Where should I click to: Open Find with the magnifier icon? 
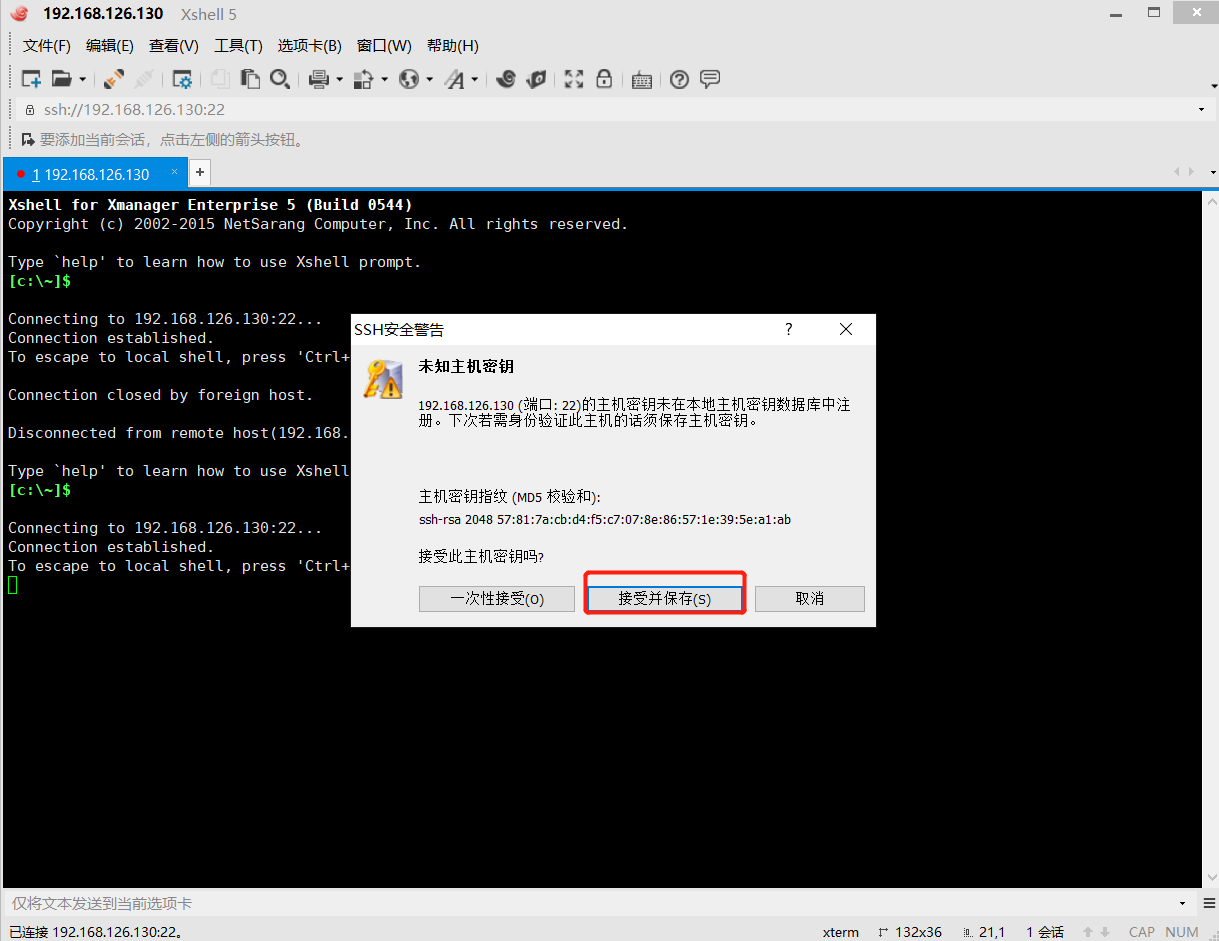280,79
